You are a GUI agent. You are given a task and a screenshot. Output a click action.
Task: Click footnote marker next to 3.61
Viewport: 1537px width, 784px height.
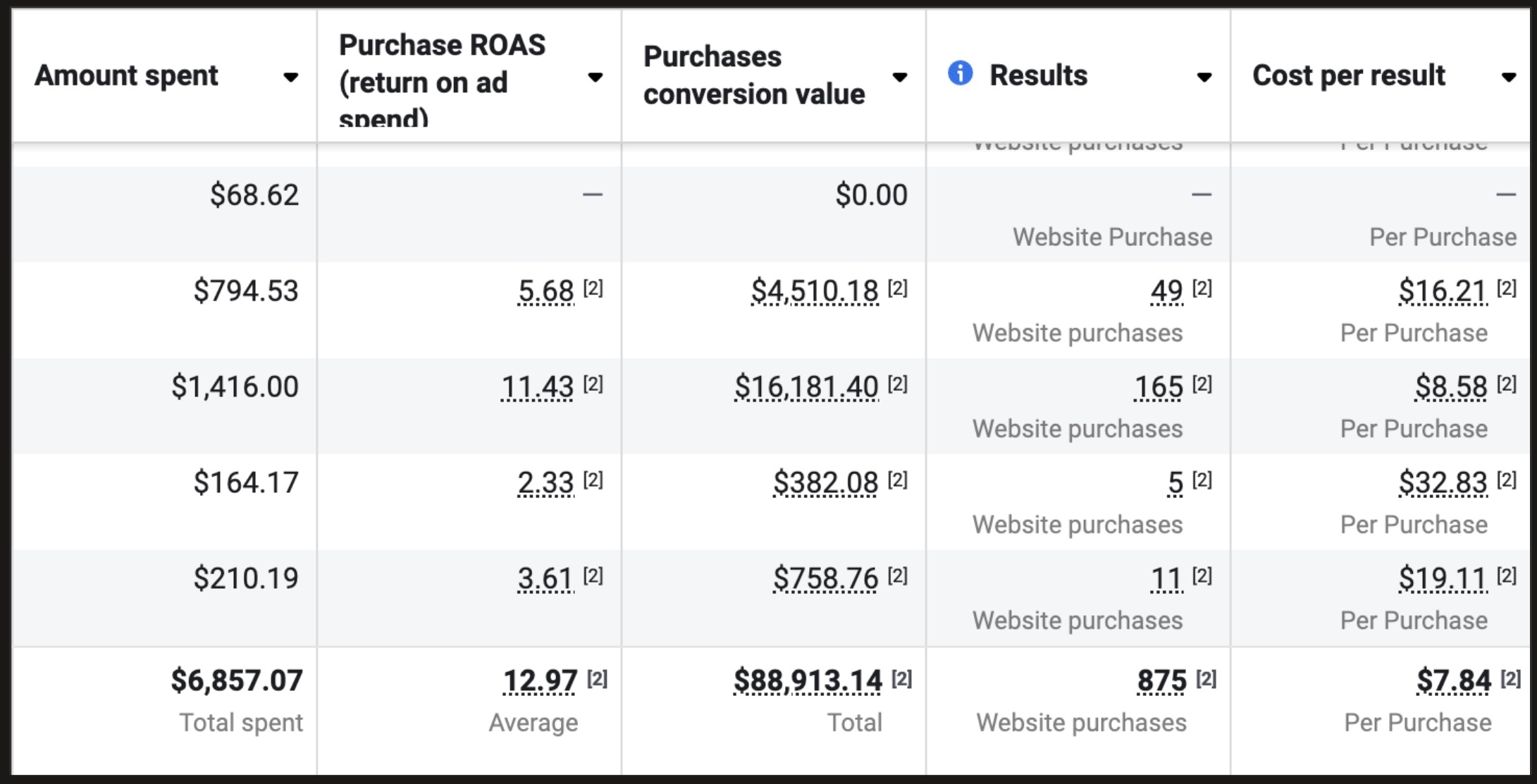click(x=593, y=575)
